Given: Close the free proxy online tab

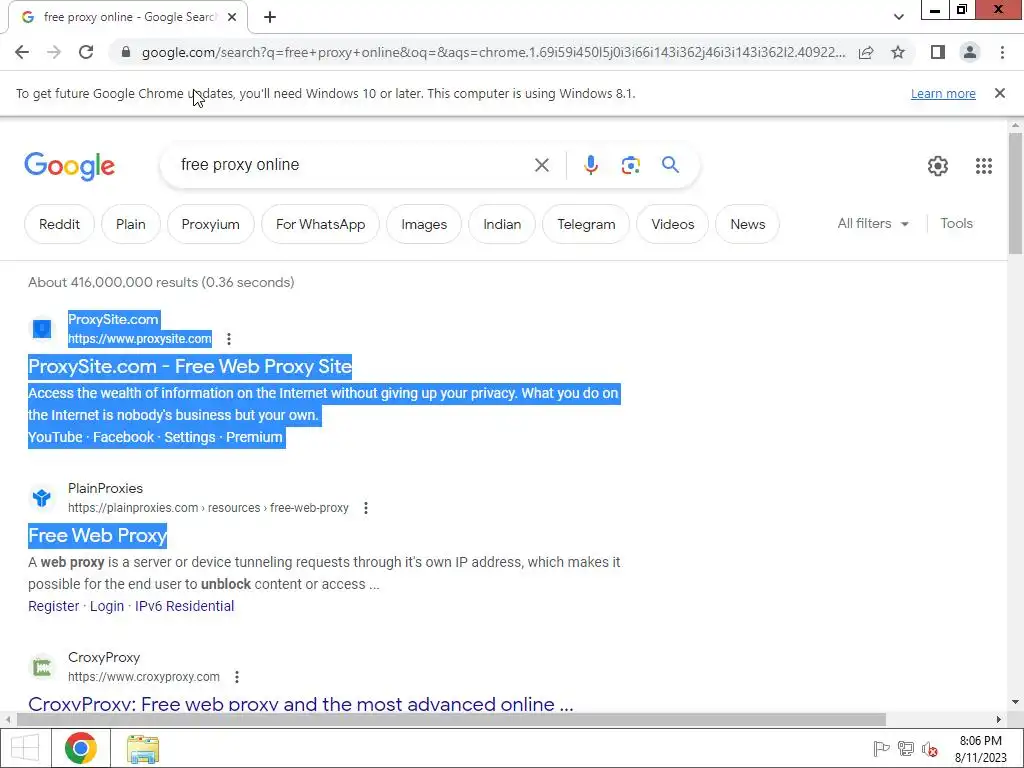Looking at the screenshot, I should [x=232, y=17].
